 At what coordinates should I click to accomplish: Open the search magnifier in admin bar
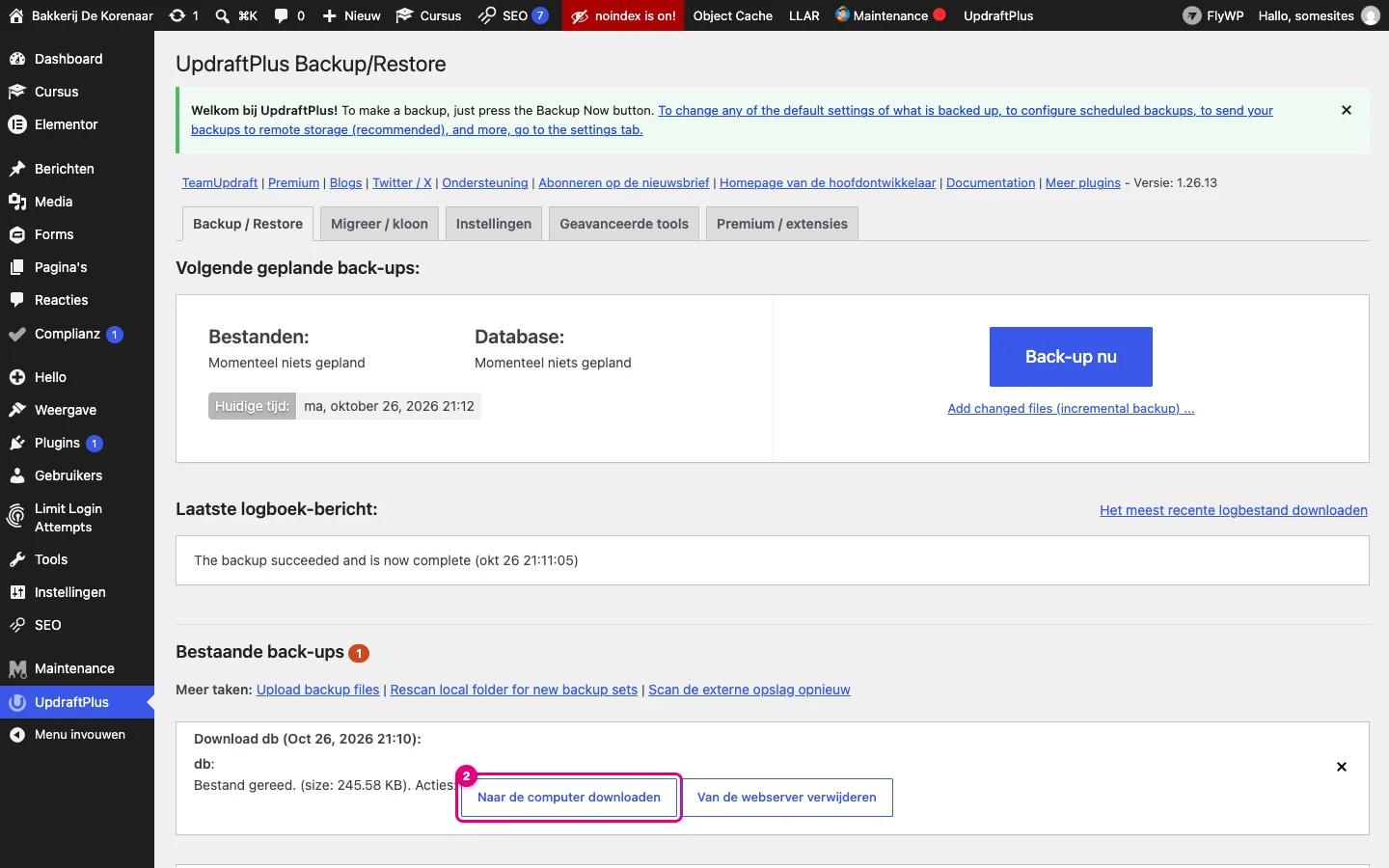pyautogui.click(x=222, y=15)
